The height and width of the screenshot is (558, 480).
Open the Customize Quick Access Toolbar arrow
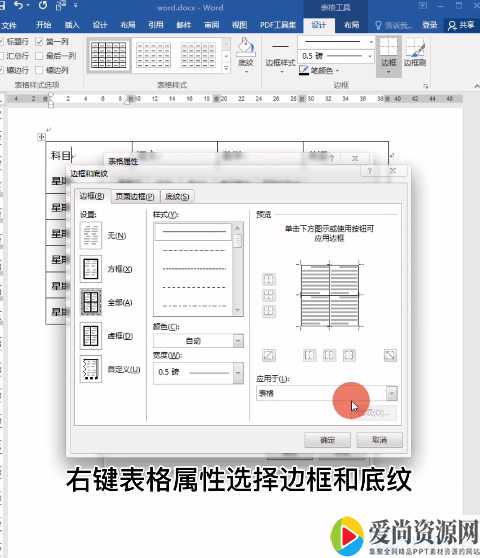(75, 5)
